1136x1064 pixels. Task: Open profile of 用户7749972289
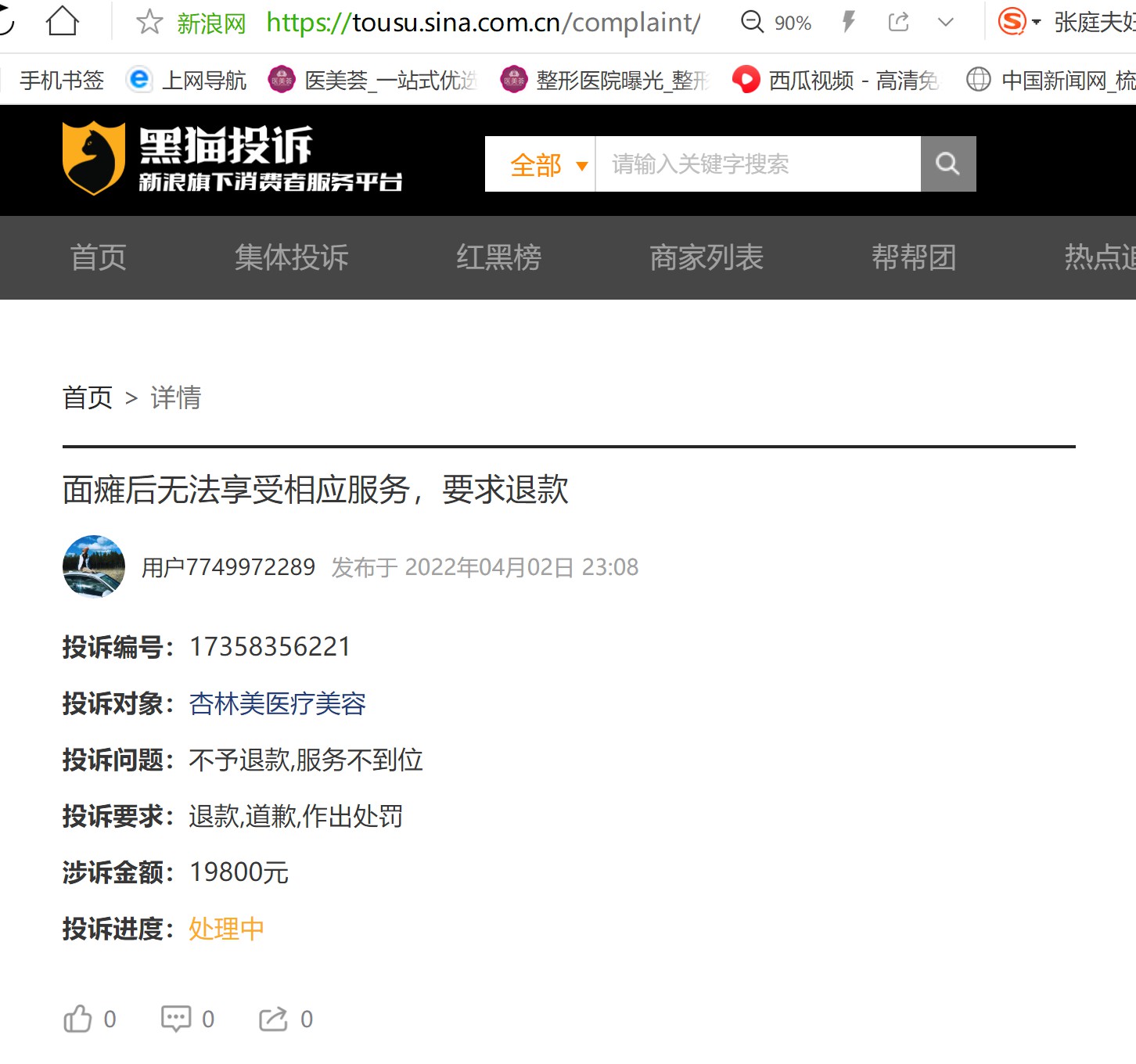point(228,567)
